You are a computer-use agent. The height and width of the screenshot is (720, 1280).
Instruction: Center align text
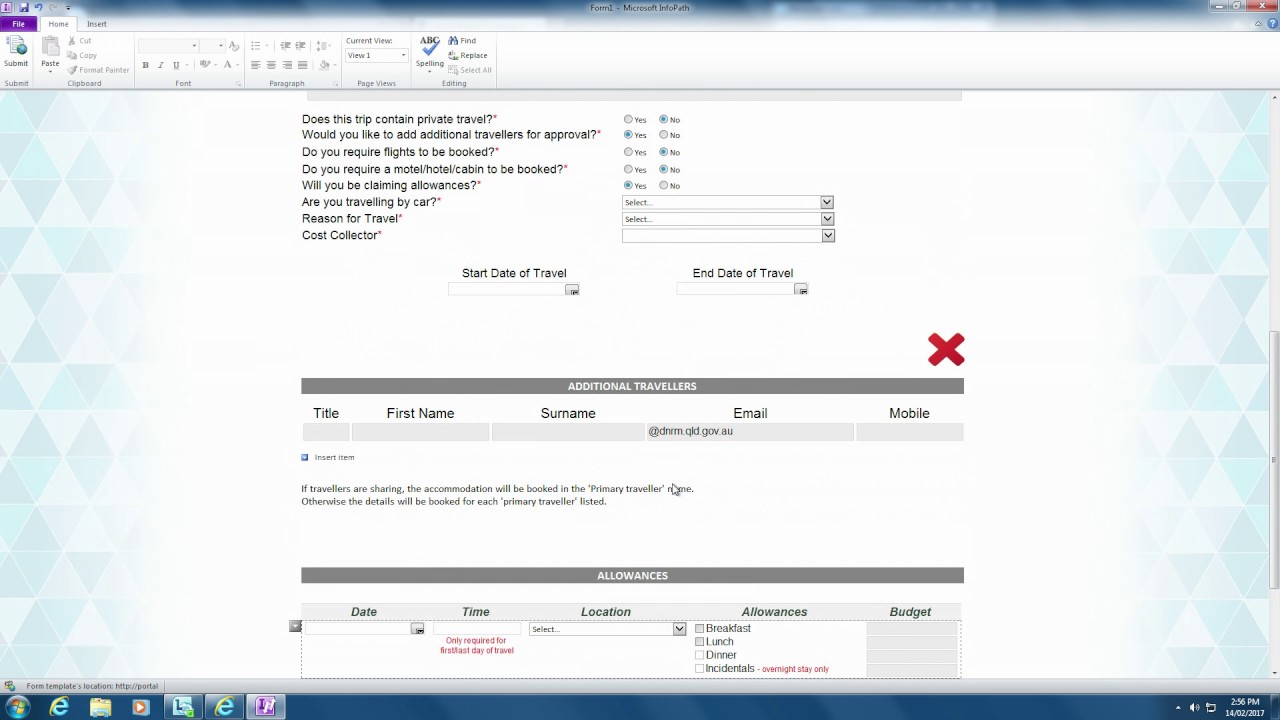tap(271, 65)
